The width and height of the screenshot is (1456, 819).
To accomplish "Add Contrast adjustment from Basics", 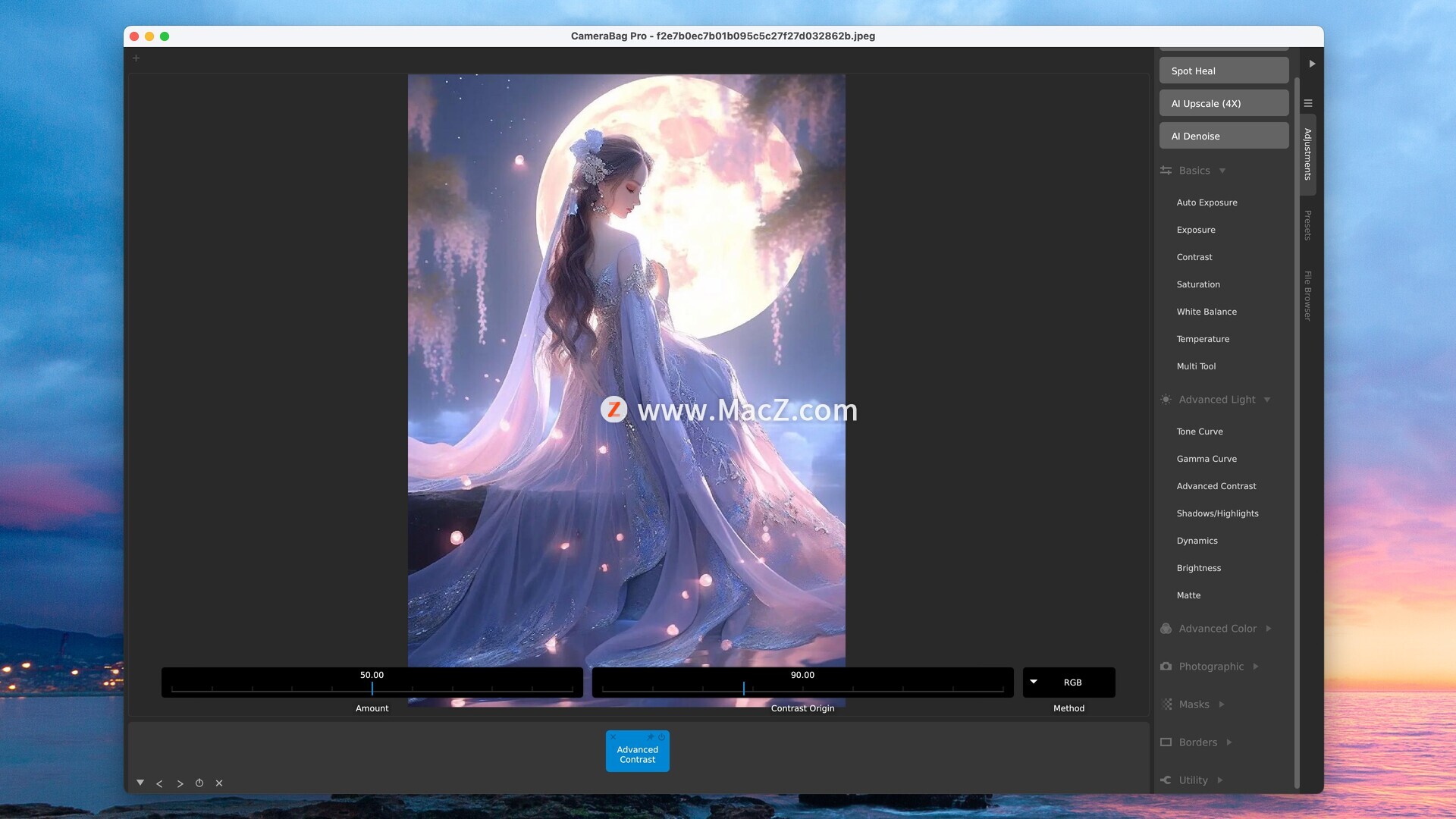I will tap(1194, 257).
